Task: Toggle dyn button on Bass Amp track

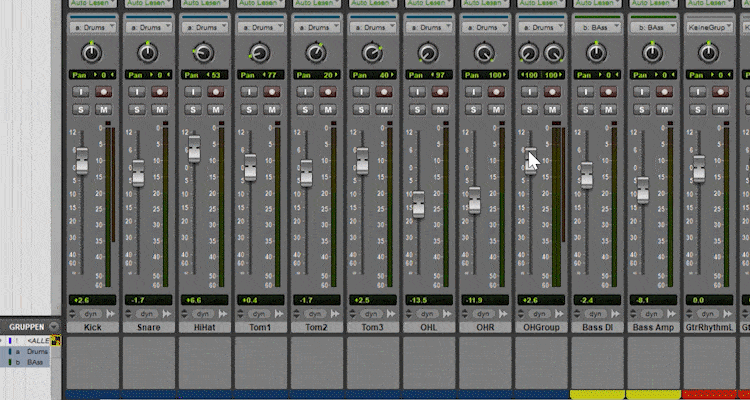Action: [x=651, y=314]
